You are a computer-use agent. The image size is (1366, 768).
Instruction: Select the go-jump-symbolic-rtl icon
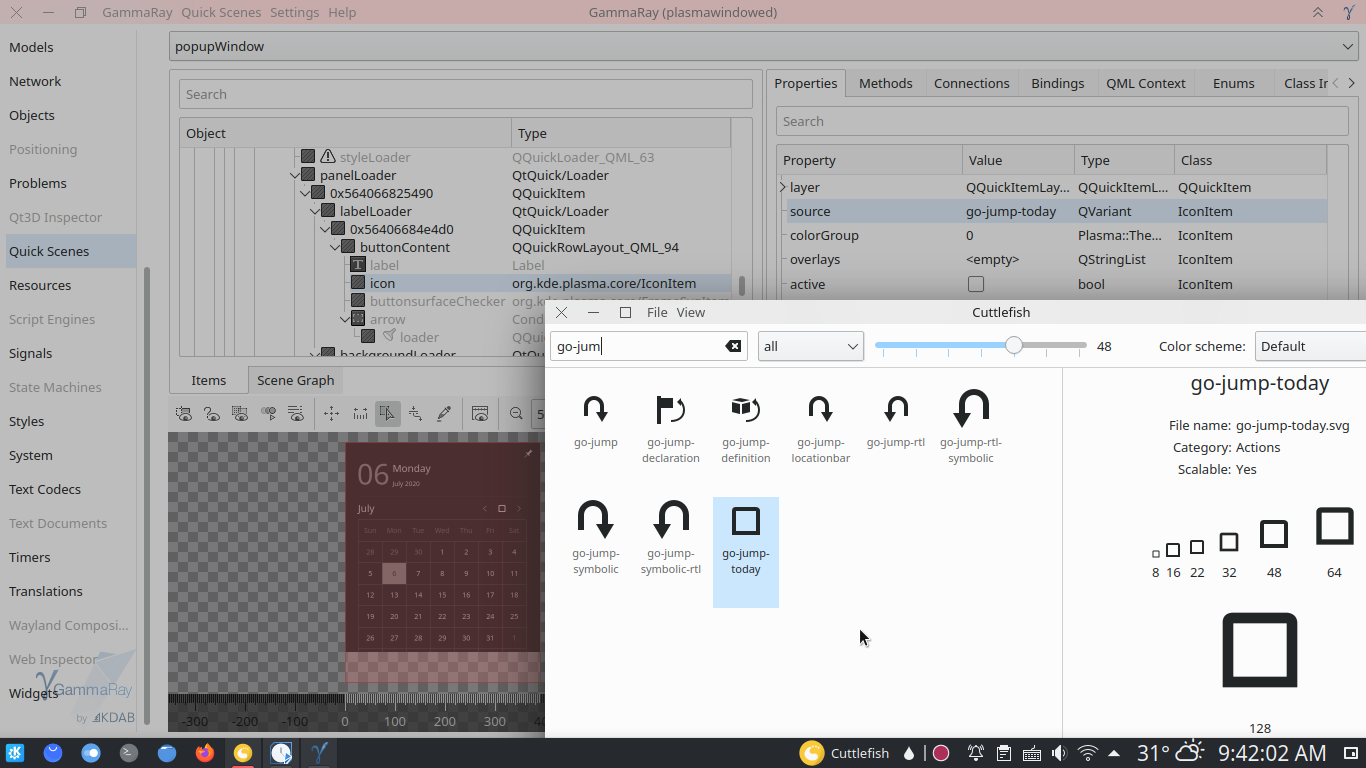tap(671, 538)
